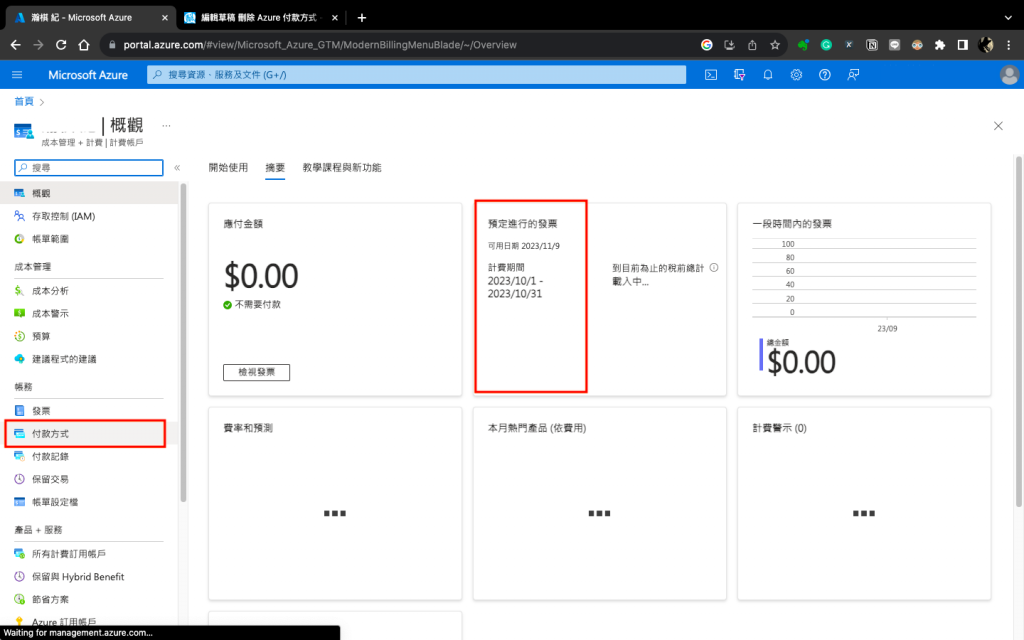Screen dimensions: 1024x640
Task: Open 付款方式 in sidebar
Action: pos(86,434)
